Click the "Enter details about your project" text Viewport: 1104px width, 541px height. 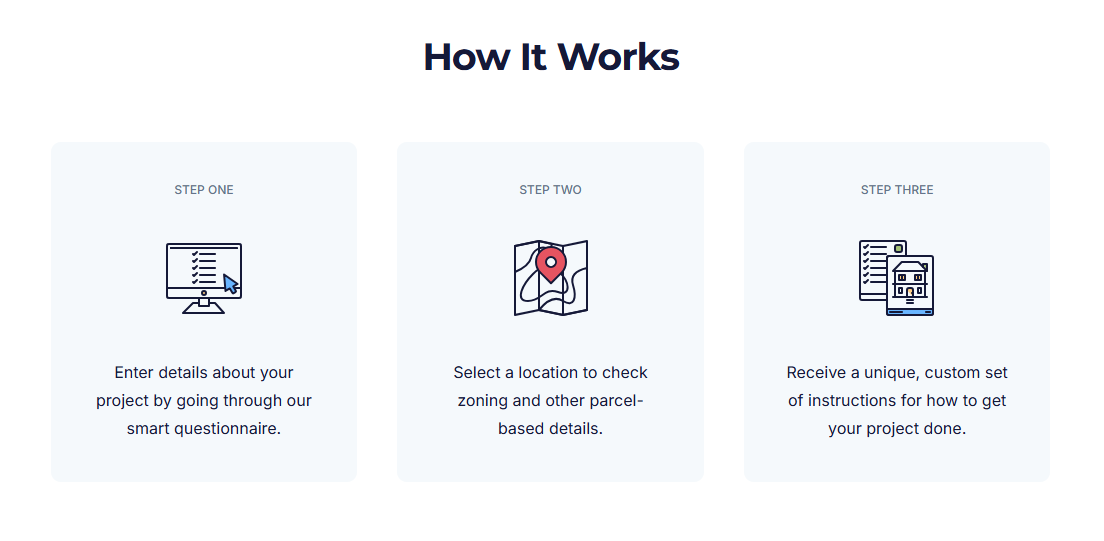pos(204,373)
